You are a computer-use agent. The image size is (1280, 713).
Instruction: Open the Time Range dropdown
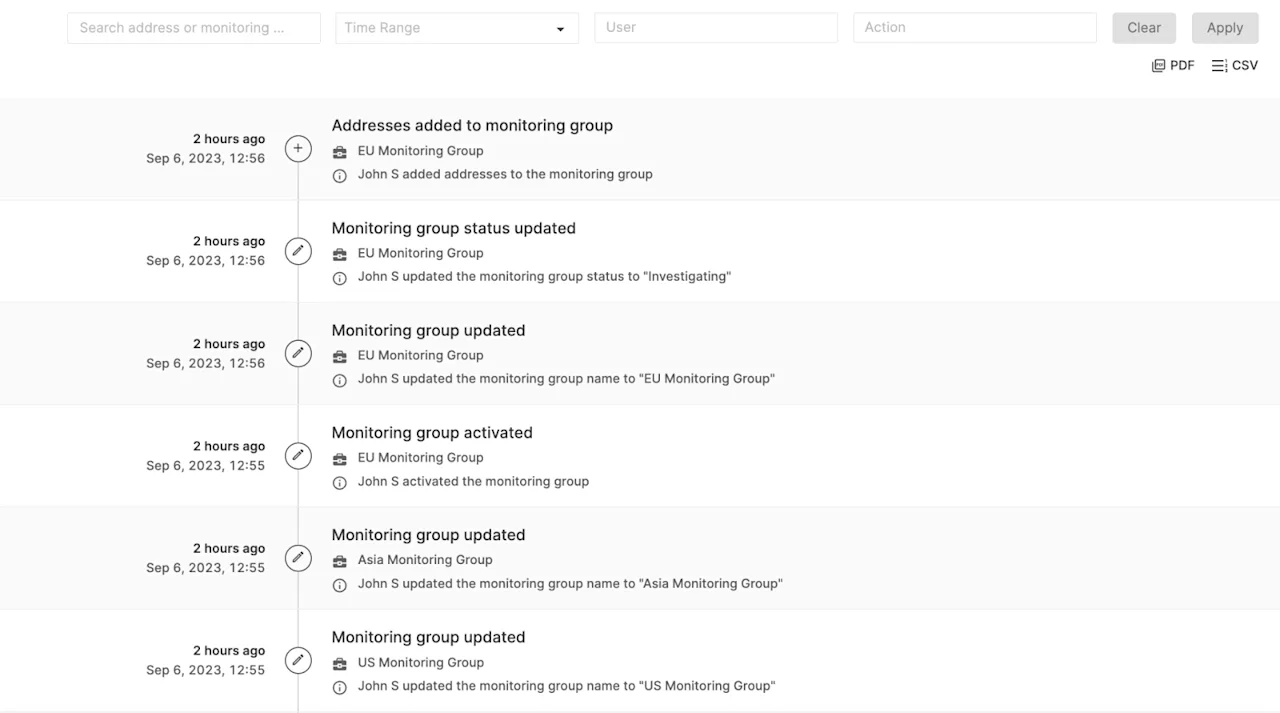click(457, 28)
